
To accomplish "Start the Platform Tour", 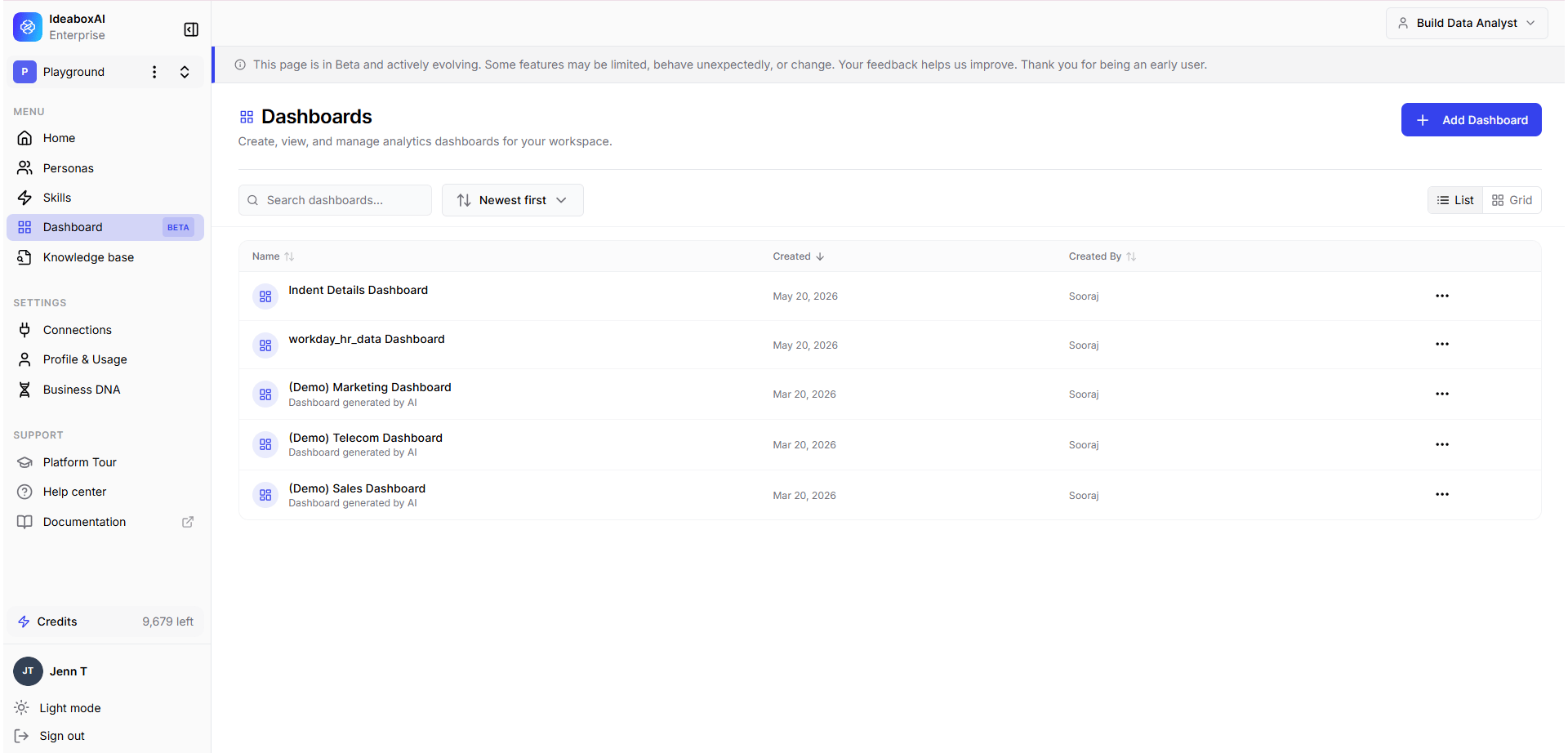I will (105, 462).
